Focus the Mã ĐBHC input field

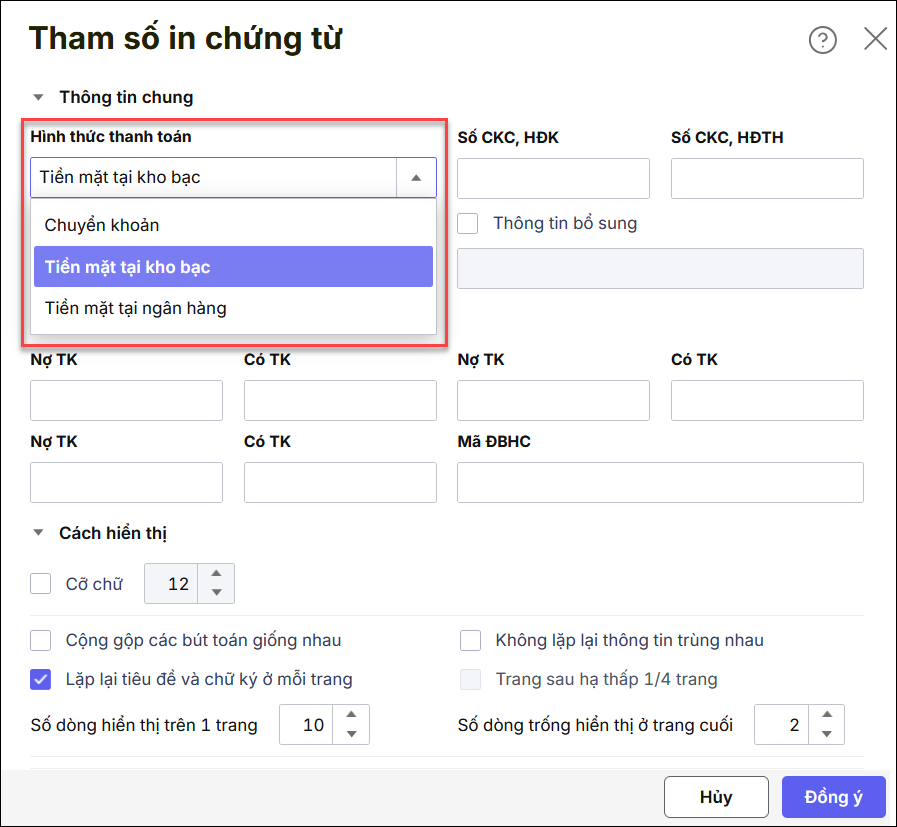(660, 483)
